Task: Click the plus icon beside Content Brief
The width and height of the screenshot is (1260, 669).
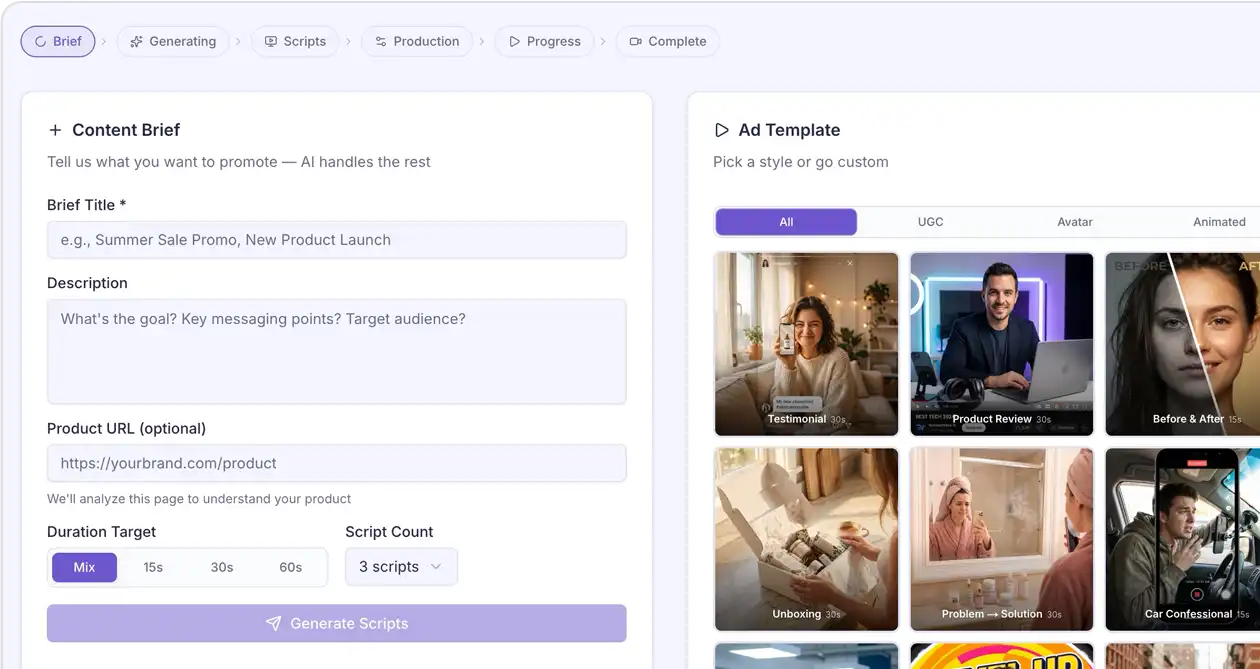Action: tap(54, 130)
